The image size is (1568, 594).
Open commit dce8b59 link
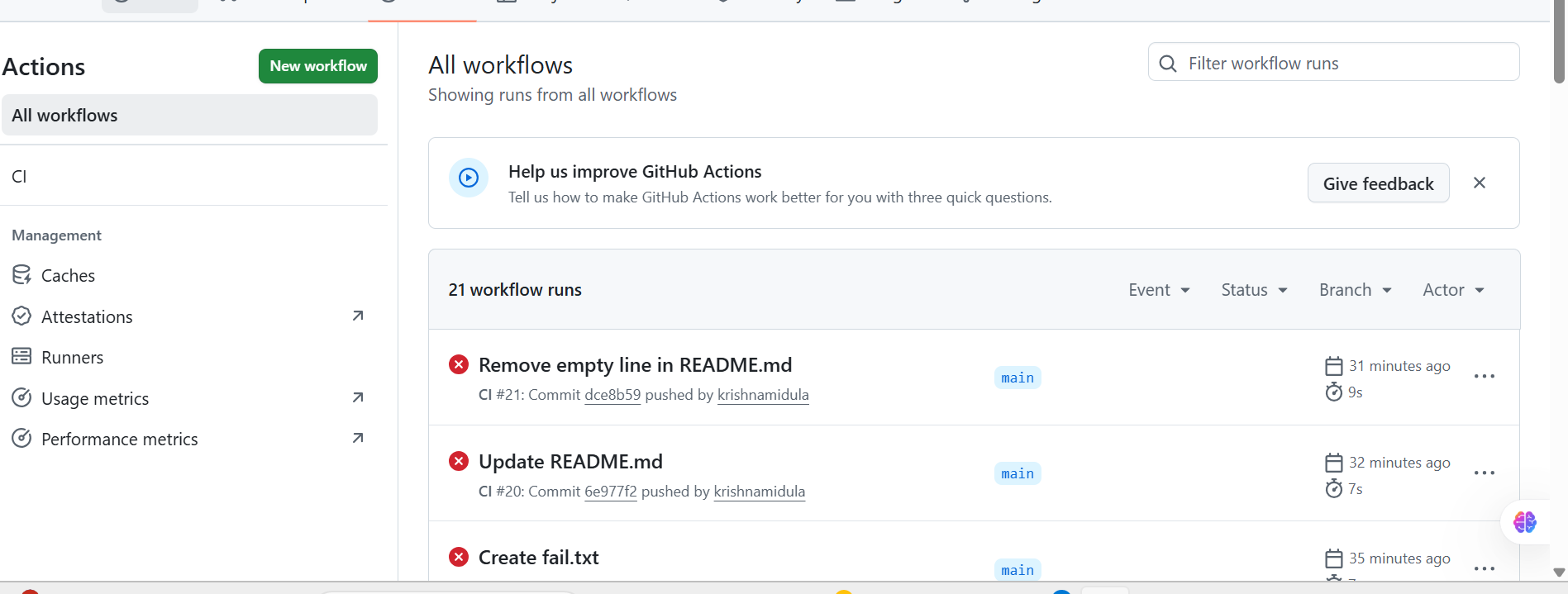[612, 395]
